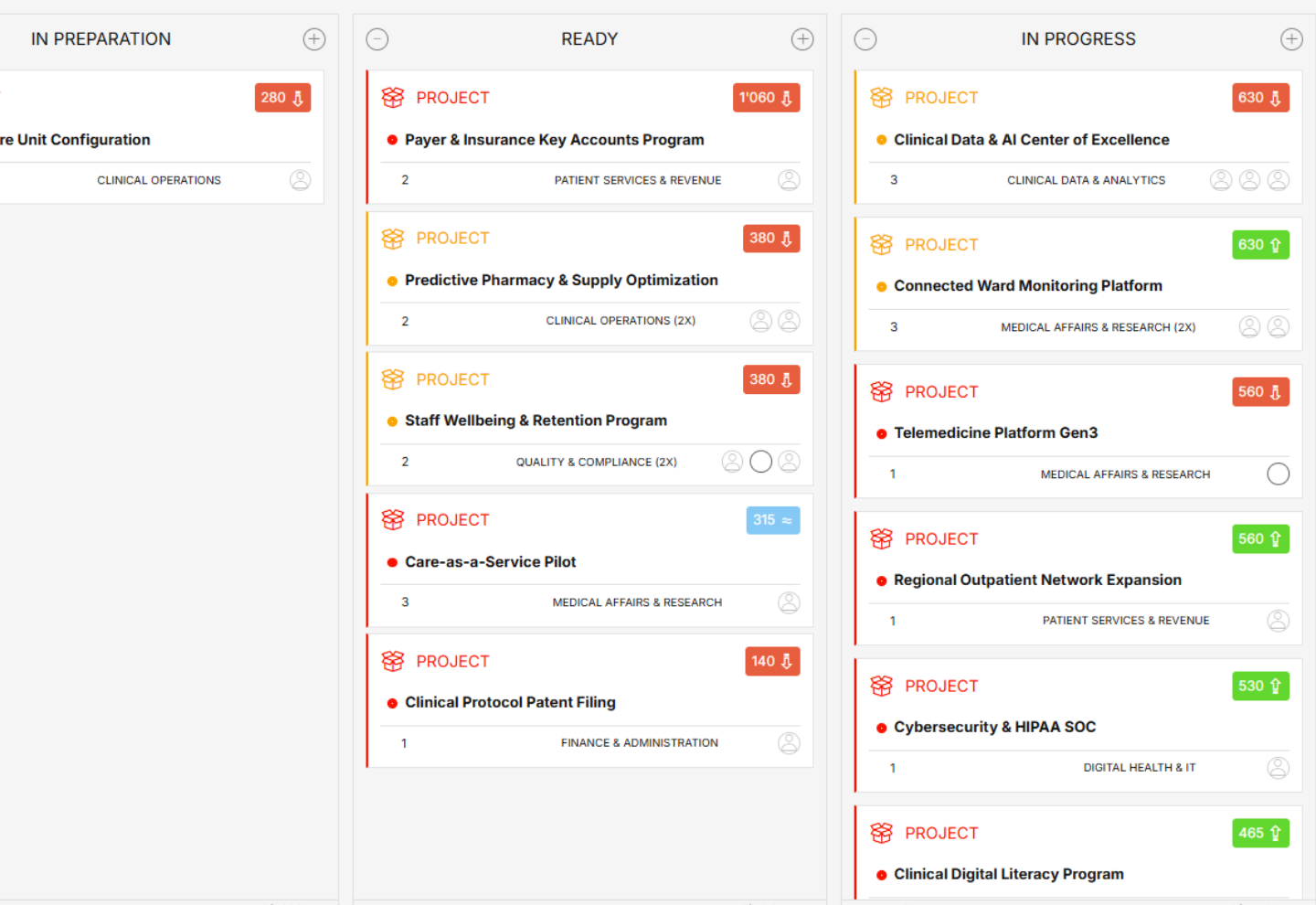1316x905 pixels.
Task: Click the 280 score badge on the Unit Configuration card
Action: click(x=282, y=98)
